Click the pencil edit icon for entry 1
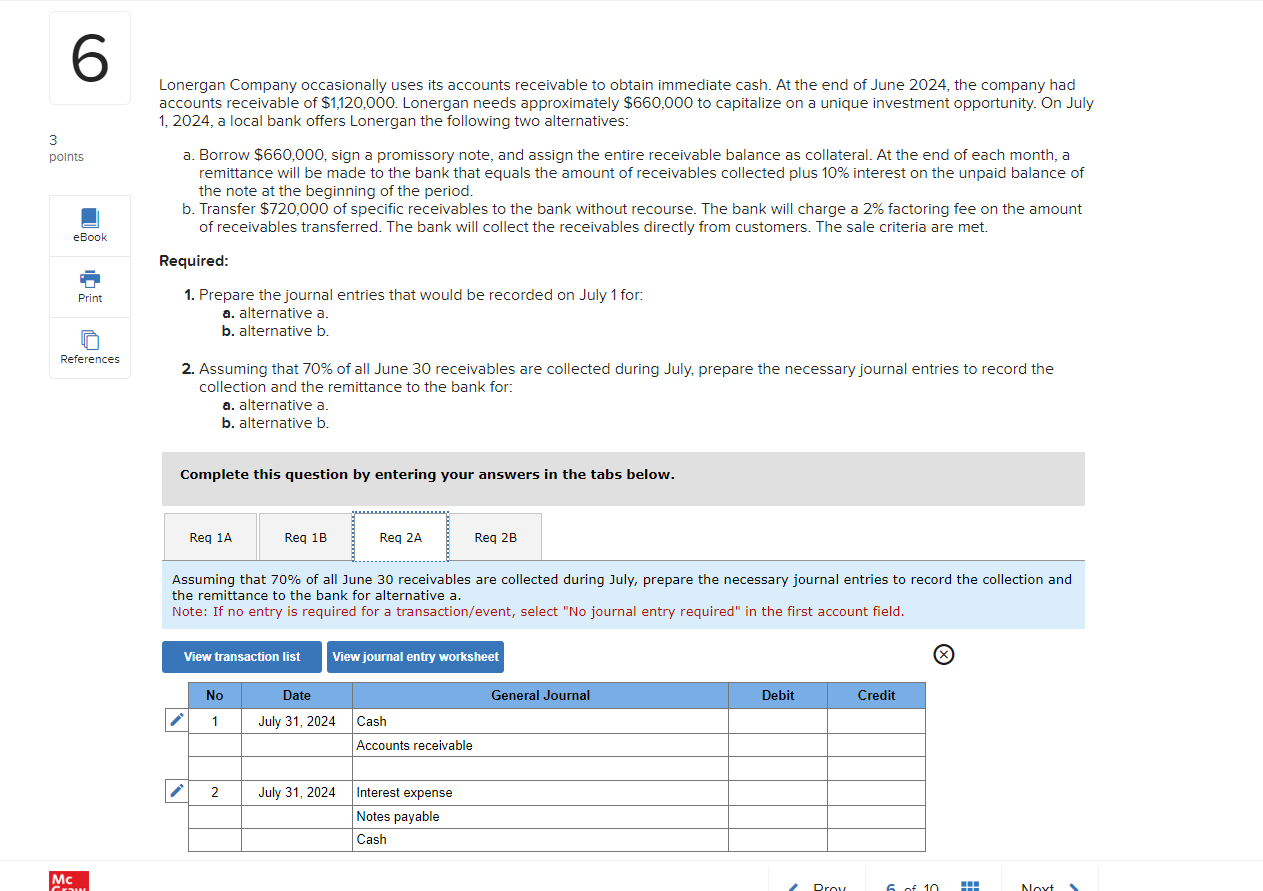Image resolution: width=1263 pixels, height=891 pixels. 176,720
